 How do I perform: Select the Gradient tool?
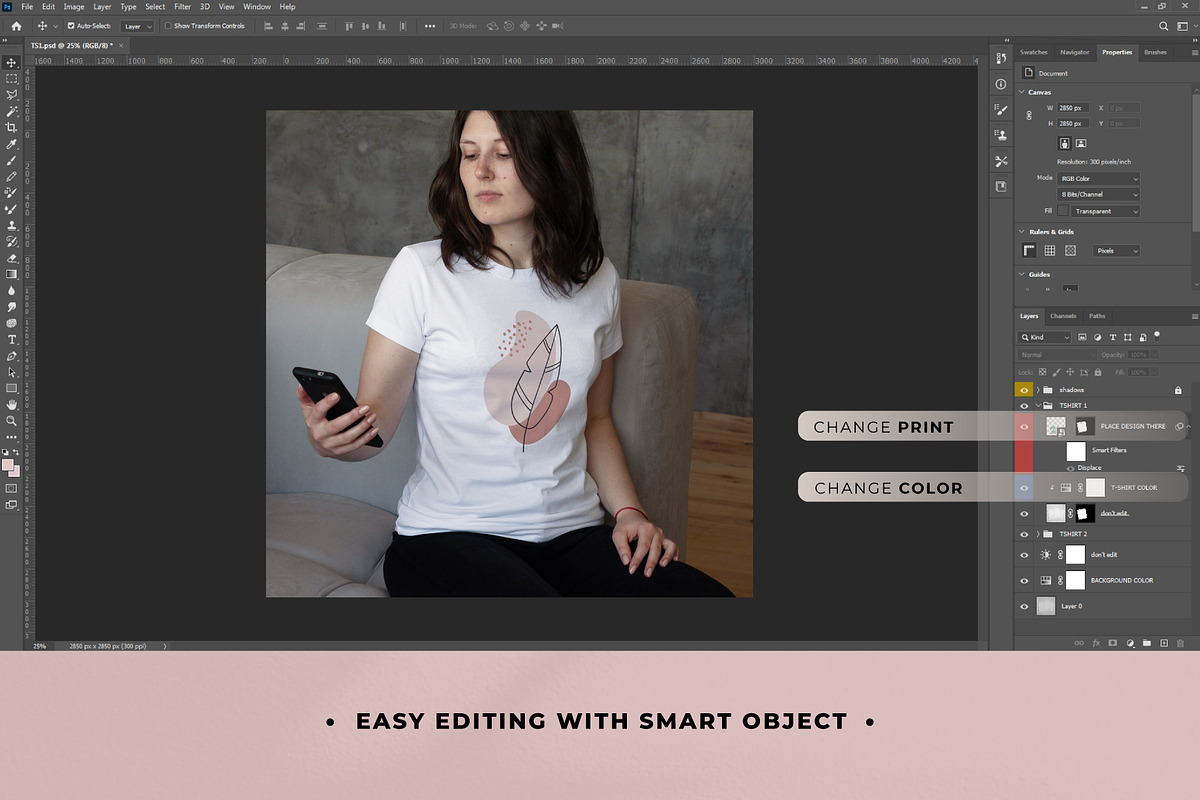click(x=12, y=274)
